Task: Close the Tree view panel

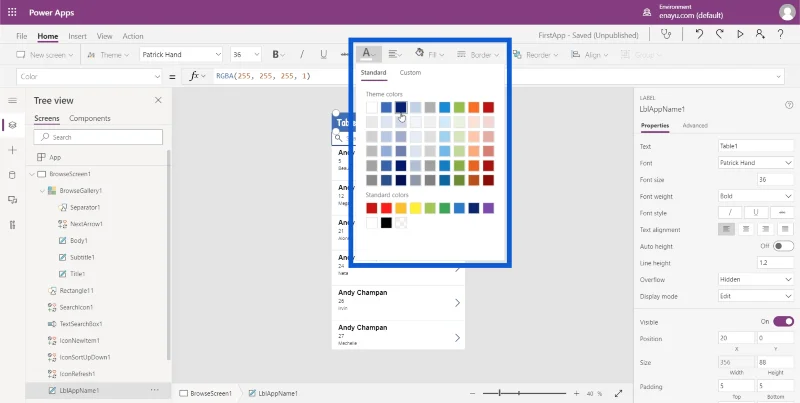Action: coord(158,100)
